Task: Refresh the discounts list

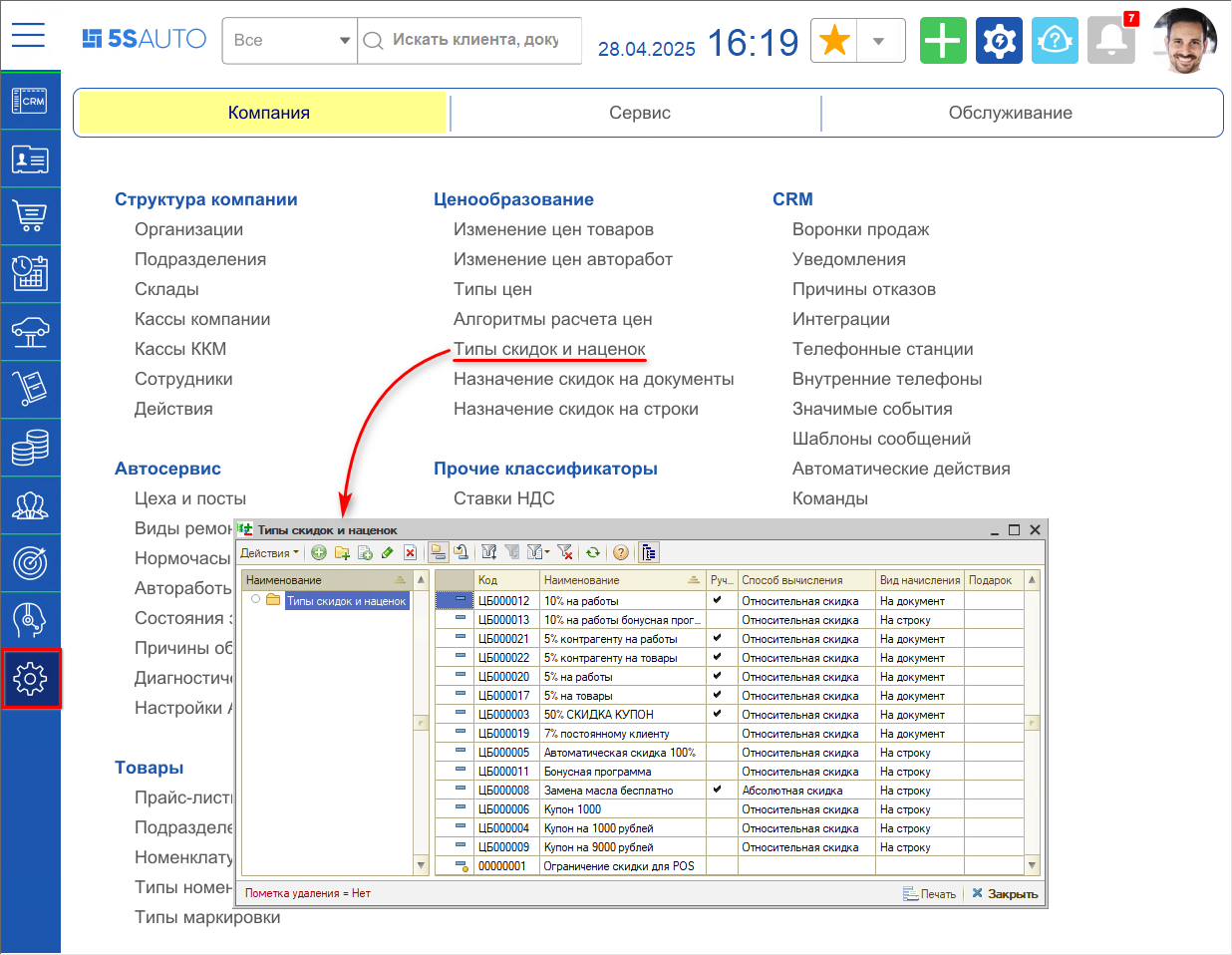Action: [592, 552]
